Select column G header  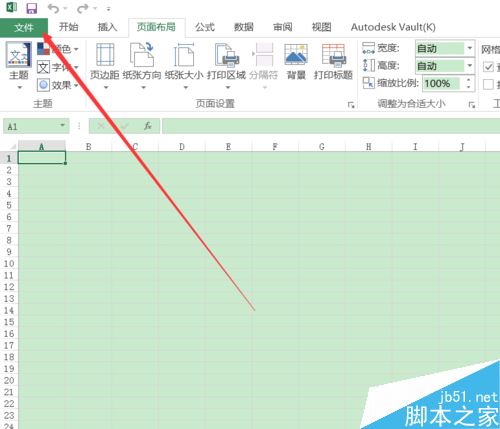pos(322,146)
